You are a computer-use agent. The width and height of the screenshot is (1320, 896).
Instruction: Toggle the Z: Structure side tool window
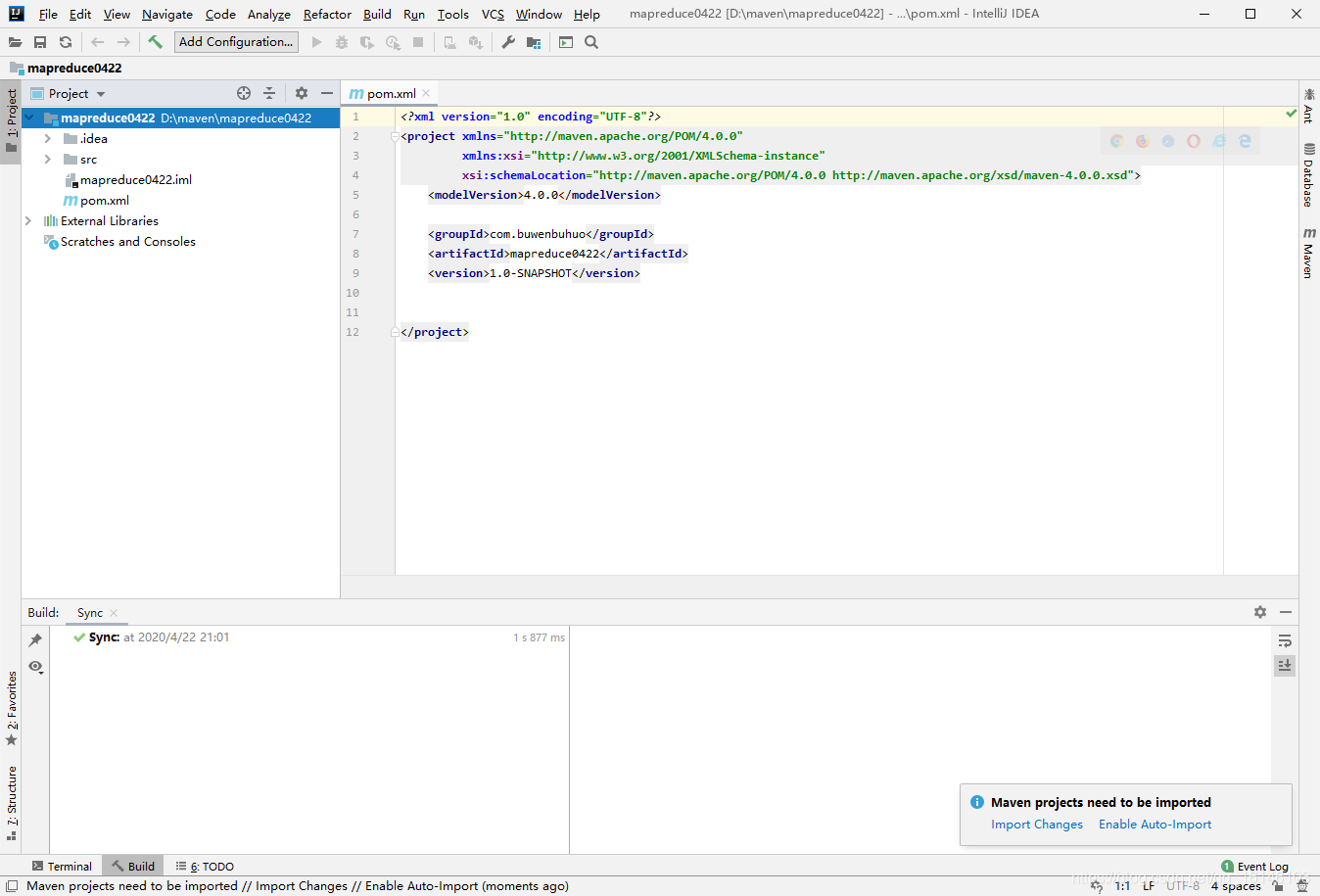(11, 804)
